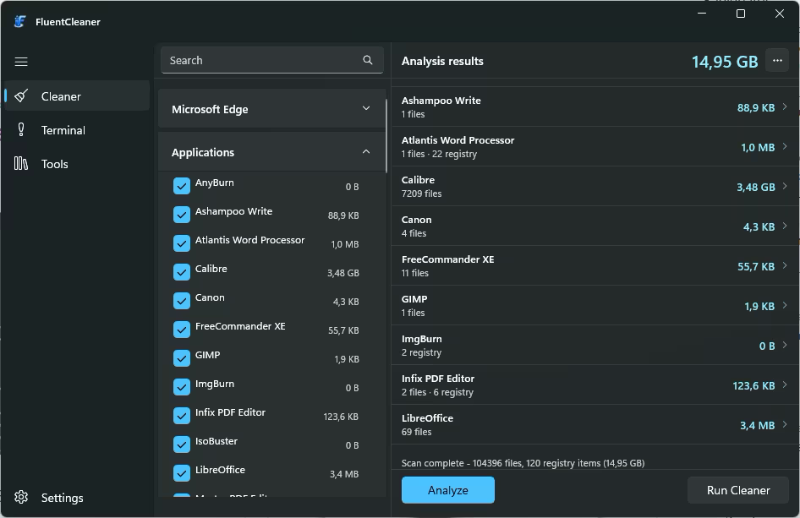800x518 pixels.
Task: Toggle the ImgBurn checkbox
Action: [x=181, y=387]
